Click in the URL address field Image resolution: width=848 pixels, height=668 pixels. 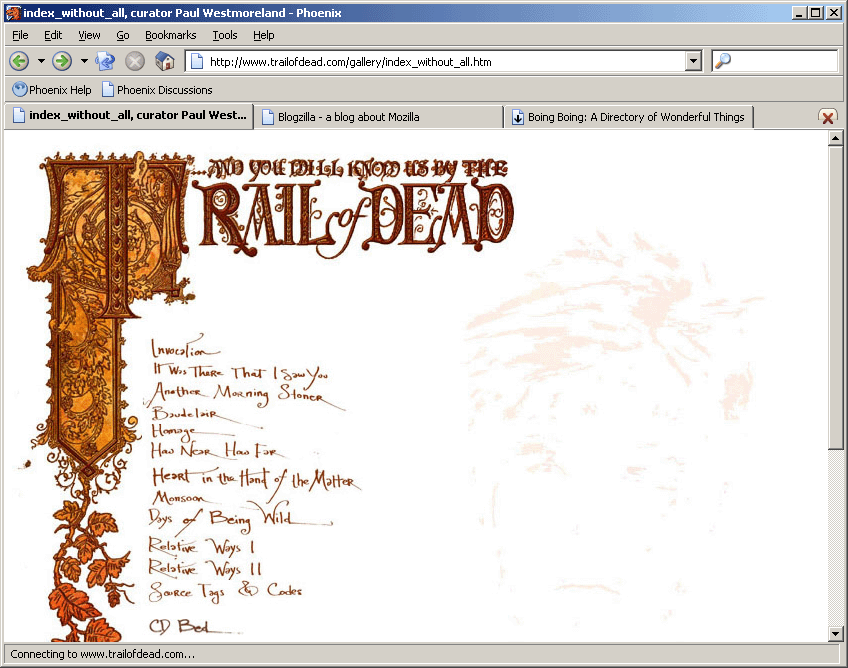tap(443, 62)
